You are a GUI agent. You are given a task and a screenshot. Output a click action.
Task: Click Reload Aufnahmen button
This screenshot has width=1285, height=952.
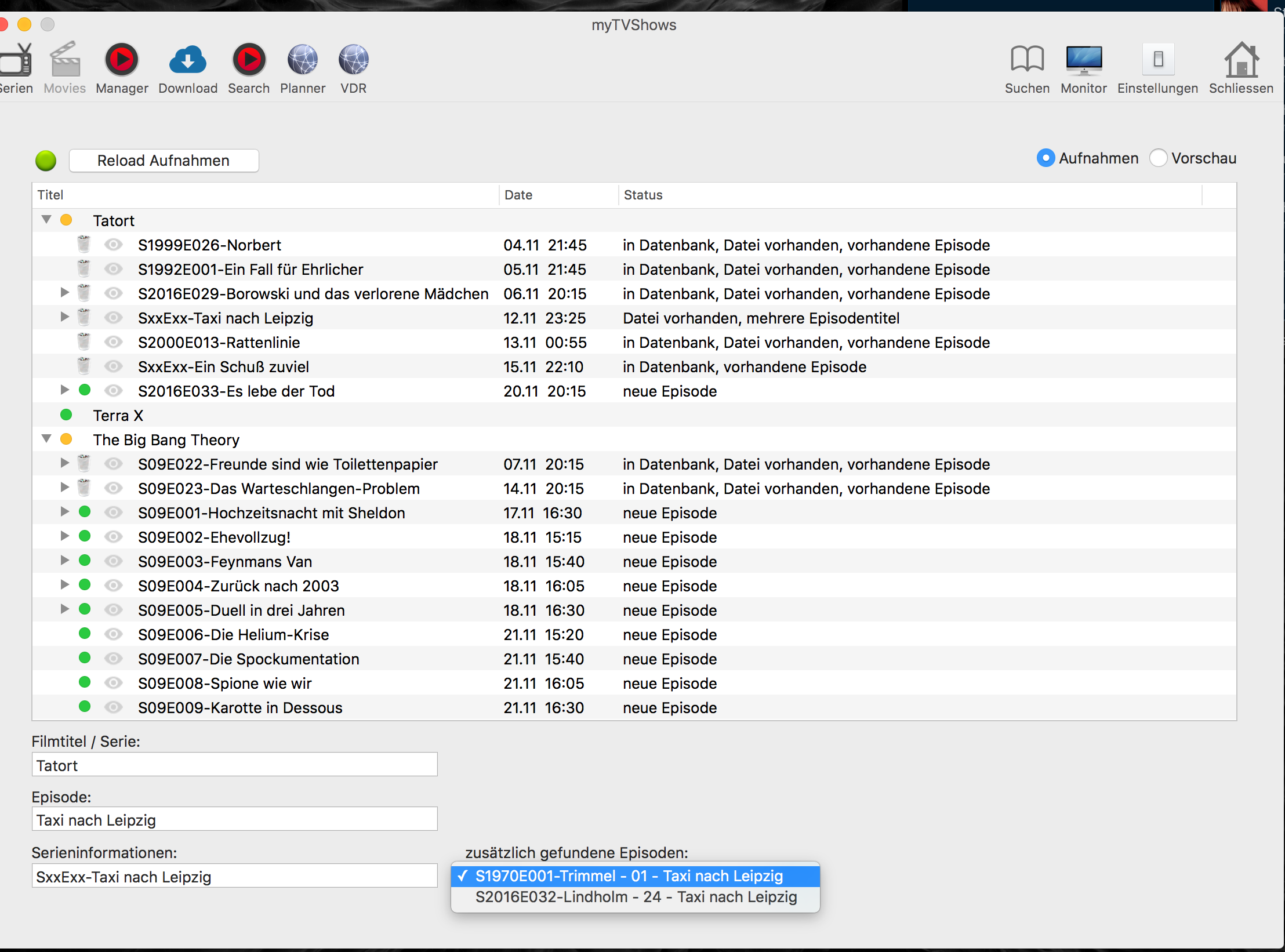163,160
